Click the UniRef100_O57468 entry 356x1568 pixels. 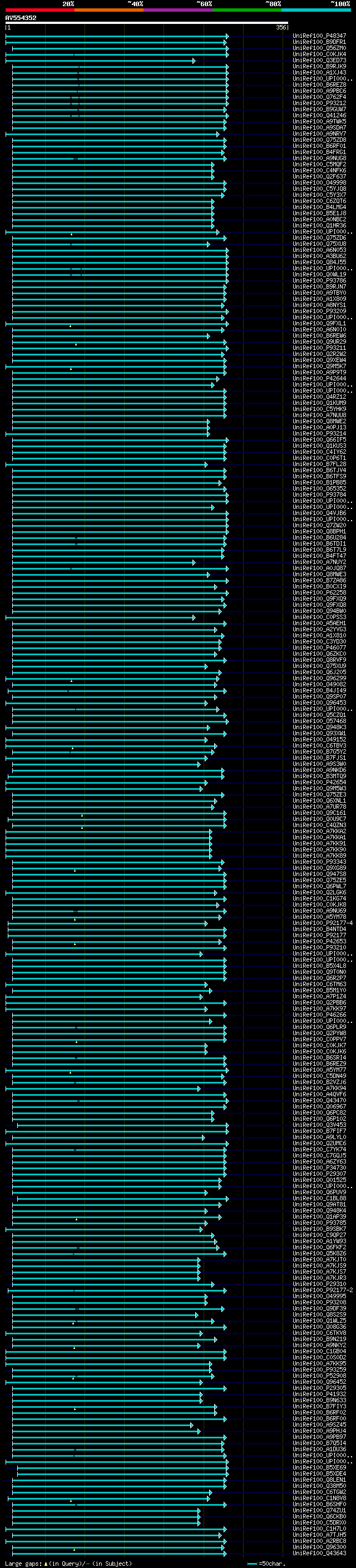[x=319, y=721]
